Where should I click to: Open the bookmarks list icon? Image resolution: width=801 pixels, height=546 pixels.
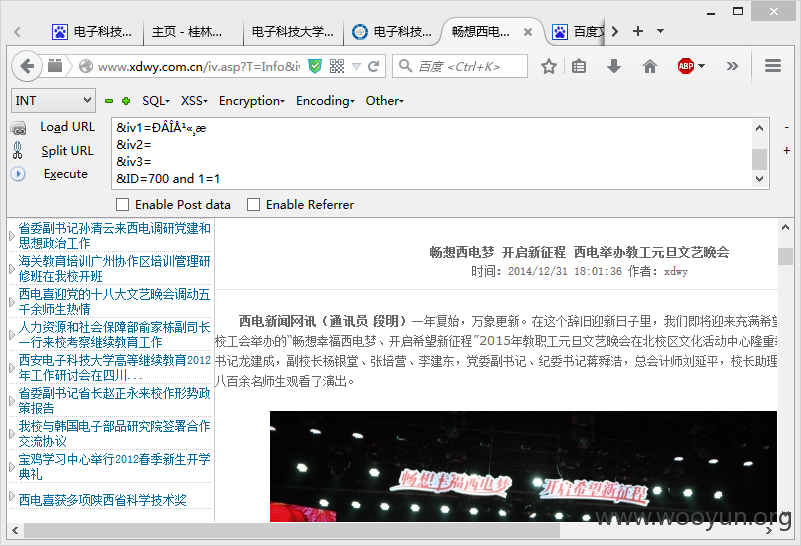(579, 66)
